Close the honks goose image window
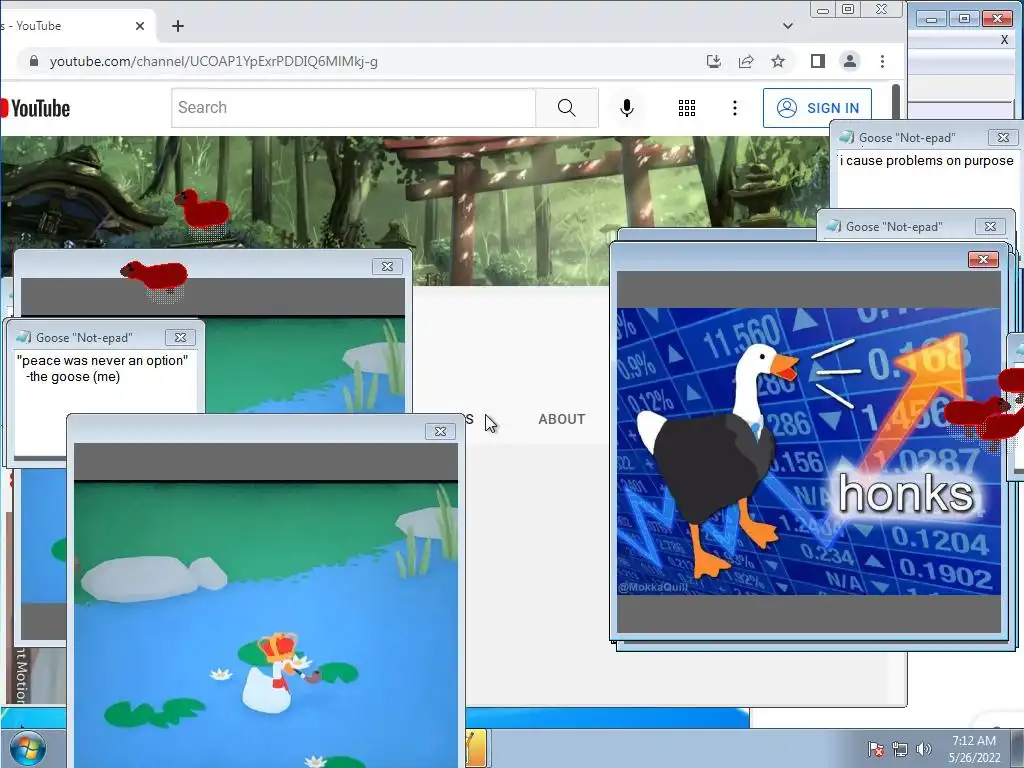Image resolution: width=1024 pixels, height=768 pixels. (x=984, y=259)
